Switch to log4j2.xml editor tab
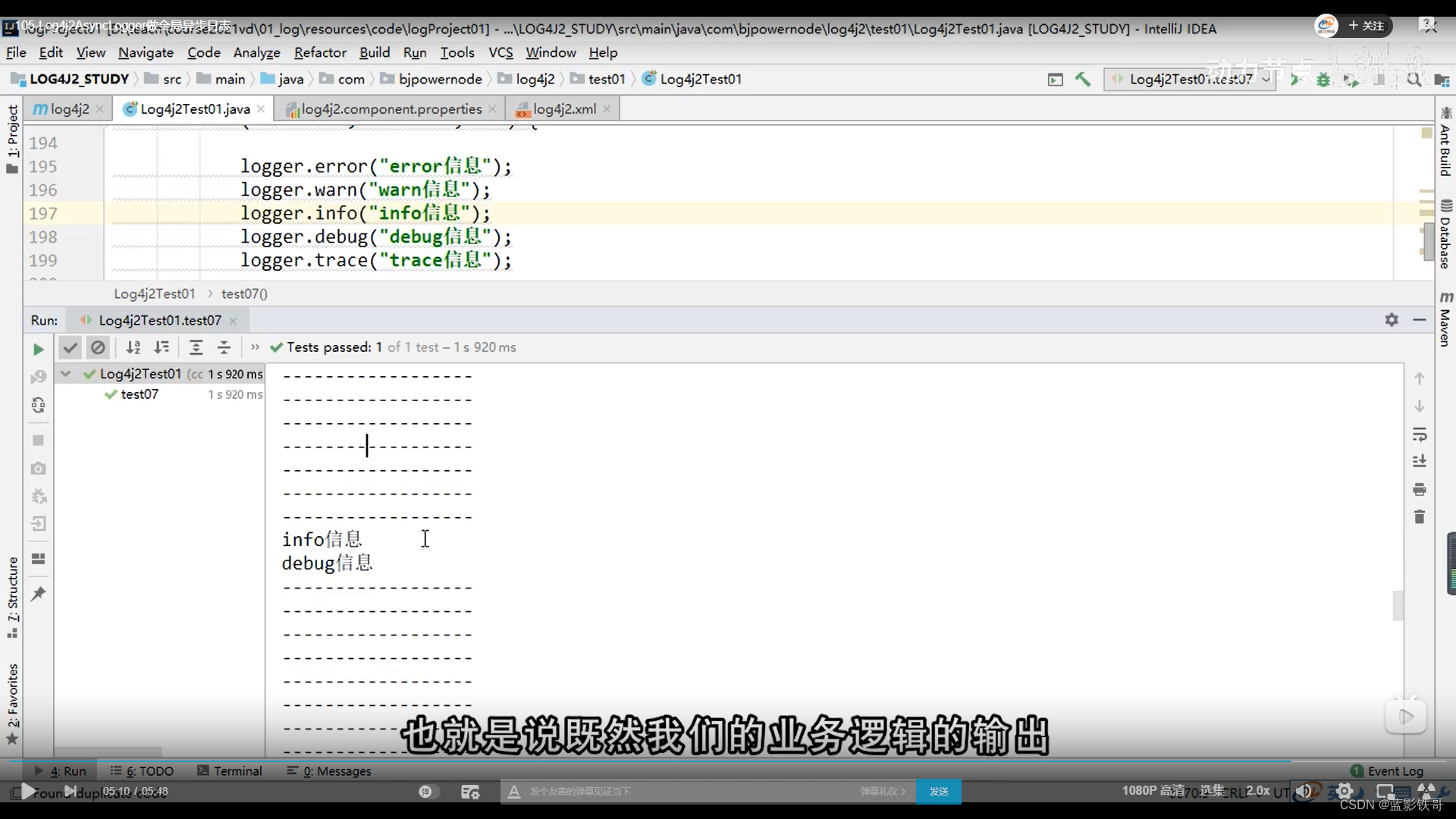The width and height of the screenshot is (1456, 819). (x=564, y=109)
